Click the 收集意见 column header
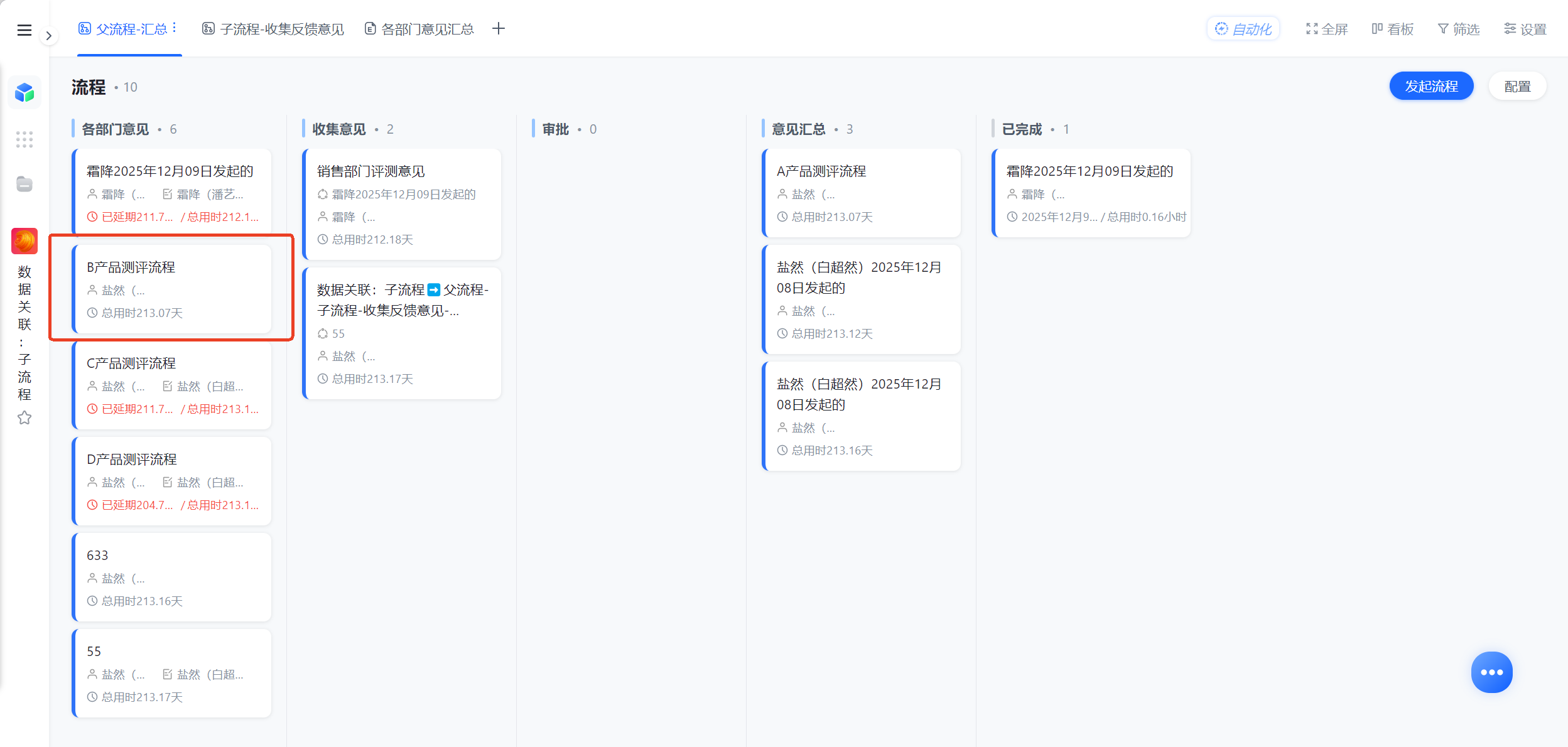This screenshot has height=747, width=1568. click(339, 129)
